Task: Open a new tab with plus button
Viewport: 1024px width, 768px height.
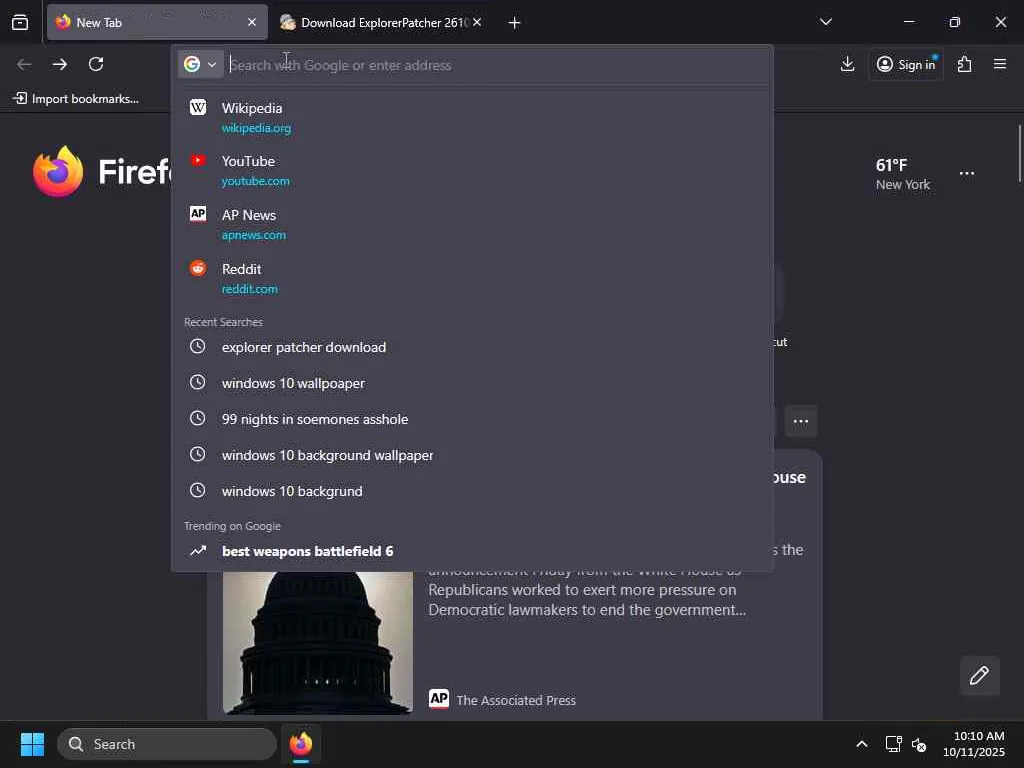Action: coord(515,23)
